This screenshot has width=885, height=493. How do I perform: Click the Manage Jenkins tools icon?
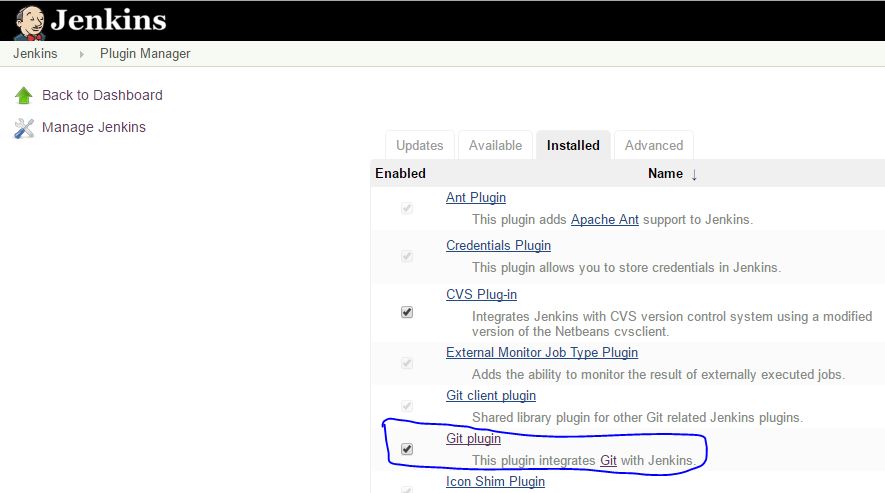click(24, 128)
